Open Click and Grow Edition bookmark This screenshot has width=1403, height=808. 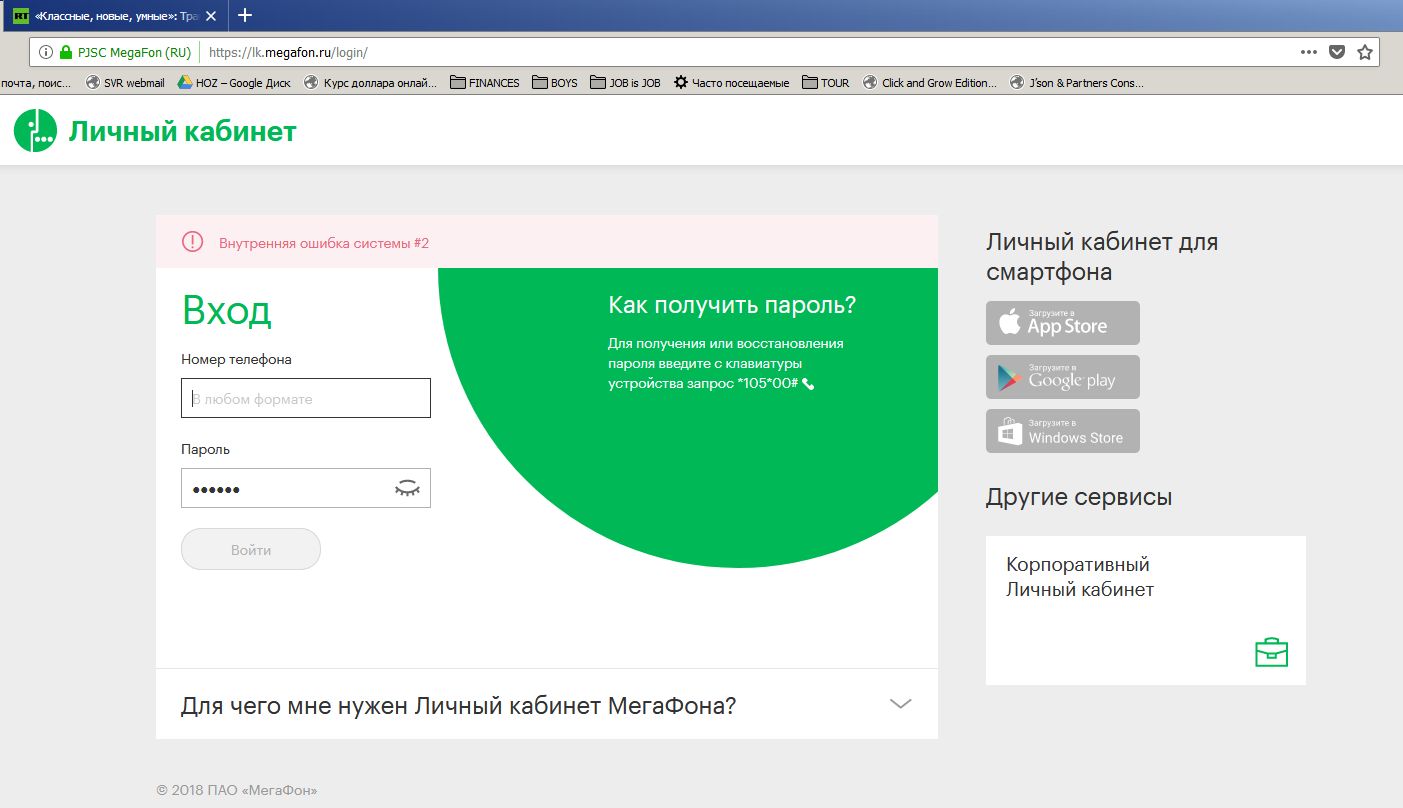(930, 83)
